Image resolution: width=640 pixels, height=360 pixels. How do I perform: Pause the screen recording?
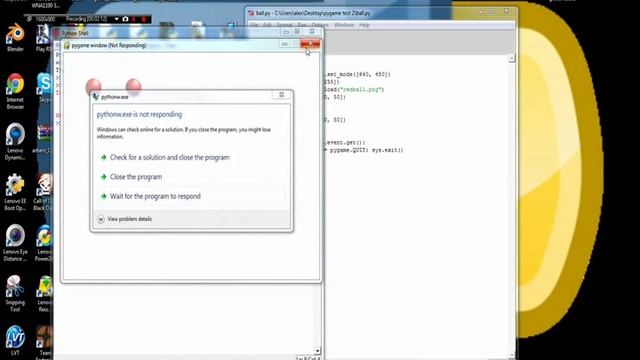coord(134,19)
